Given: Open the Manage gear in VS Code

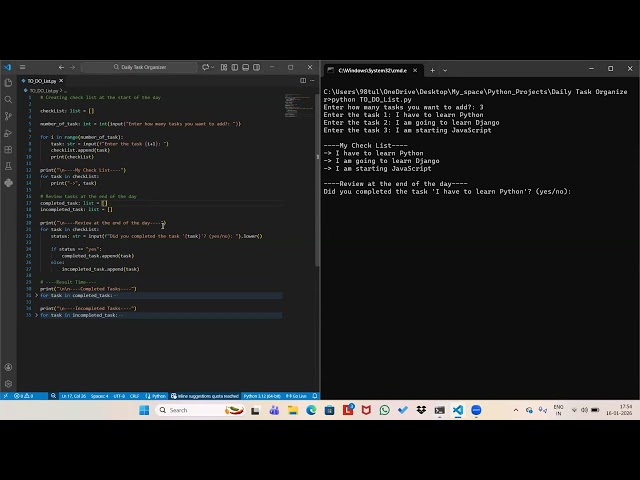Looking at the screenshot, I should (x=8, y=384).
